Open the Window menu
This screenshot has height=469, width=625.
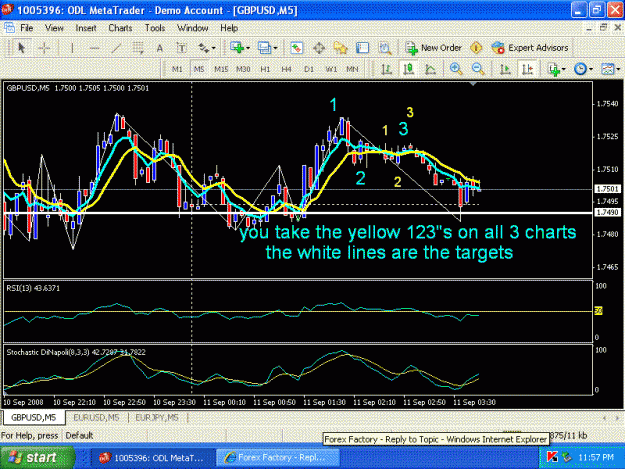tap(193, 28)
